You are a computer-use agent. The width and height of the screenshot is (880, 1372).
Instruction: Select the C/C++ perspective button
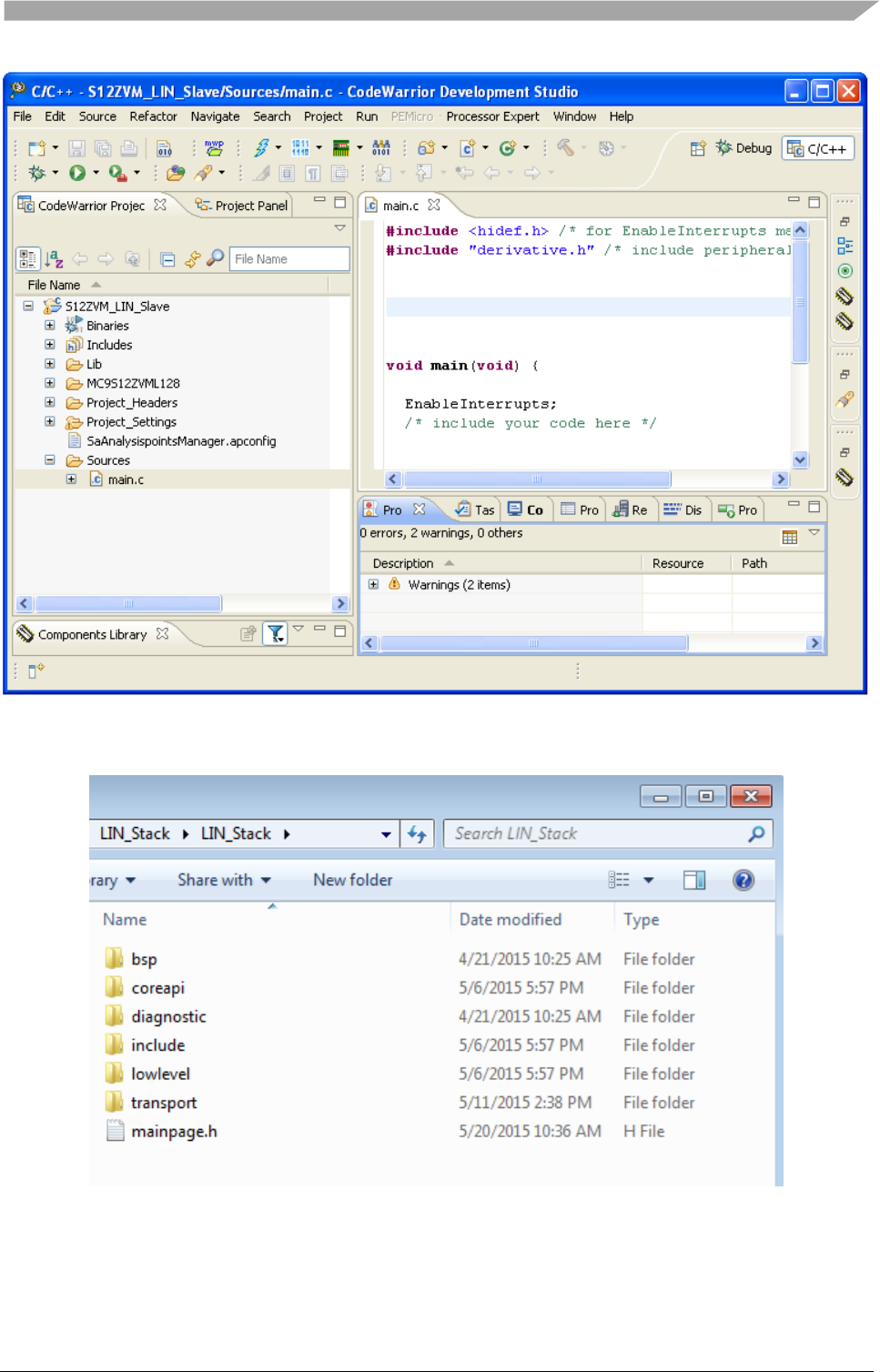click(817, 148)
